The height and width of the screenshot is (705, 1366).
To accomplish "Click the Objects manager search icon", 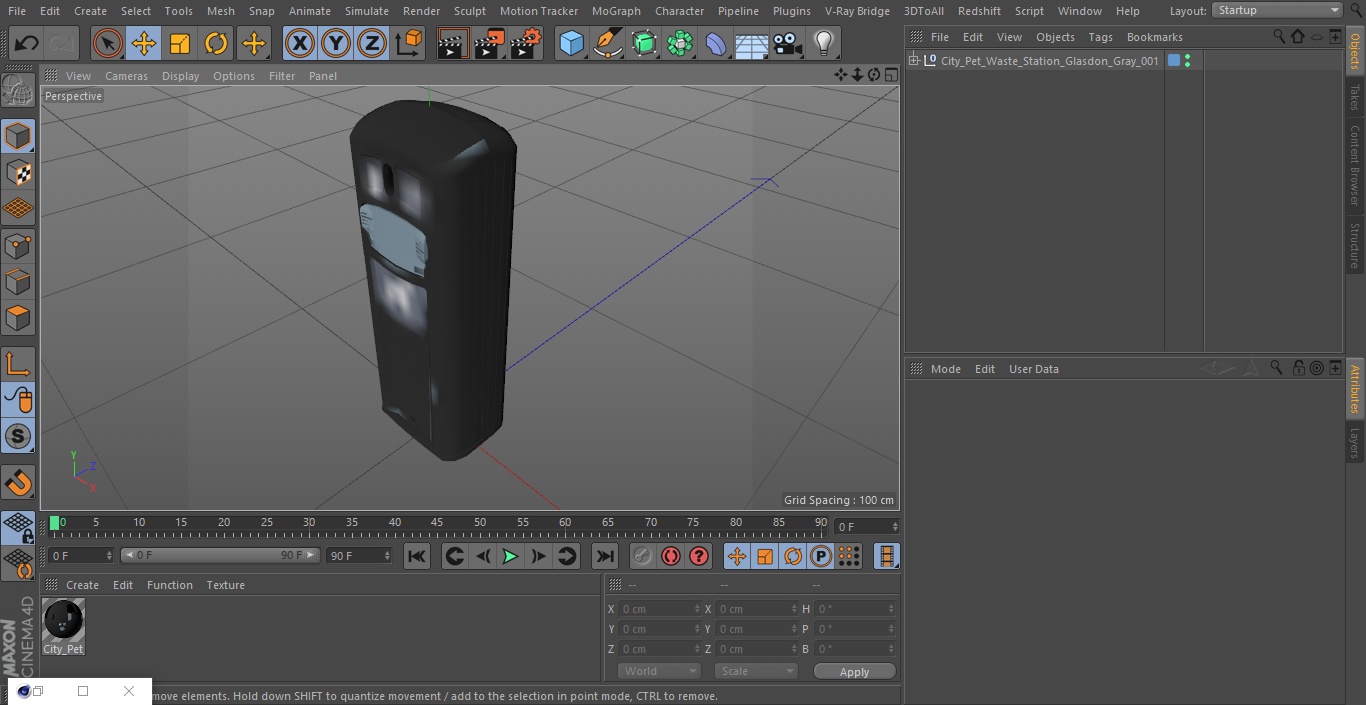I will click(x=1278, y=37).
